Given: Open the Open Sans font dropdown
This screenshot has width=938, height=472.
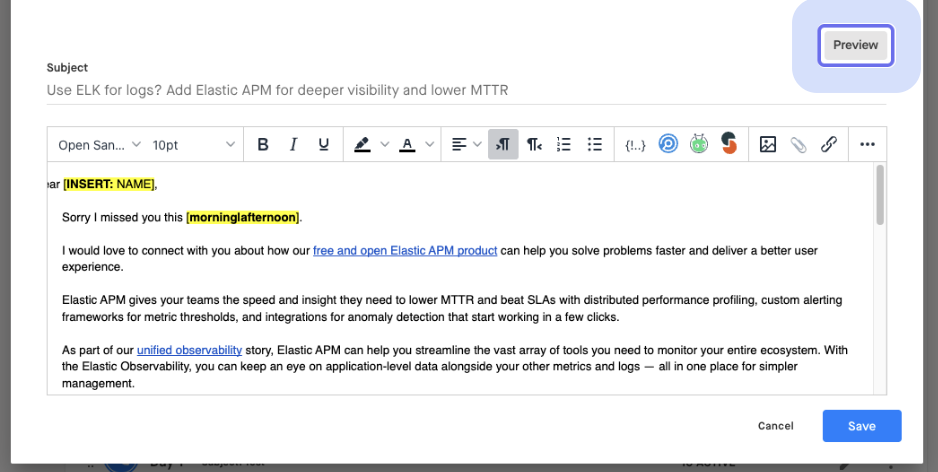Looking at the screenshot, I should coord(99,145).
